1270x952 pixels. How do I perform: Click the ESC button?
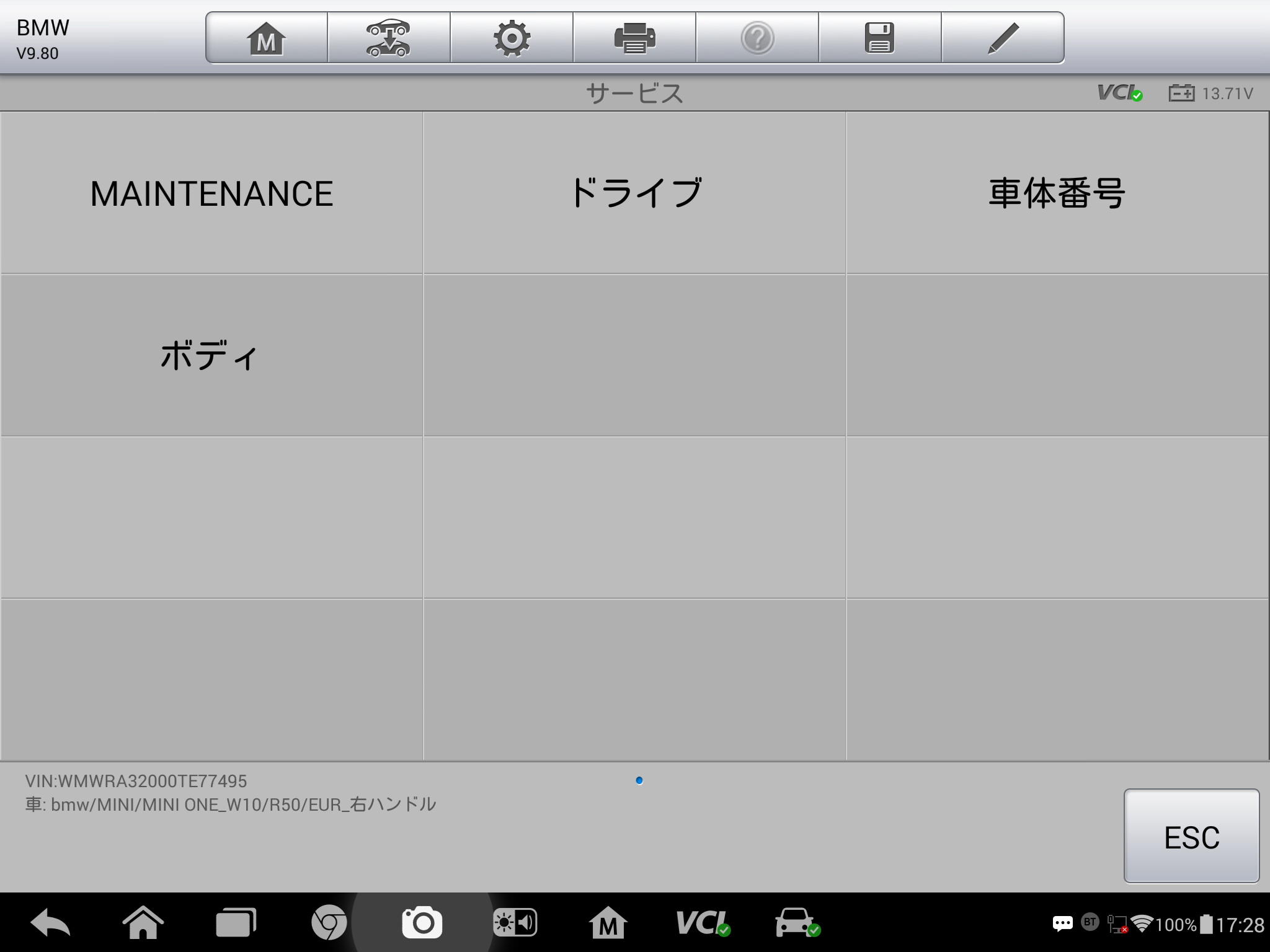pyautogui.click(x=1191, y=835)
